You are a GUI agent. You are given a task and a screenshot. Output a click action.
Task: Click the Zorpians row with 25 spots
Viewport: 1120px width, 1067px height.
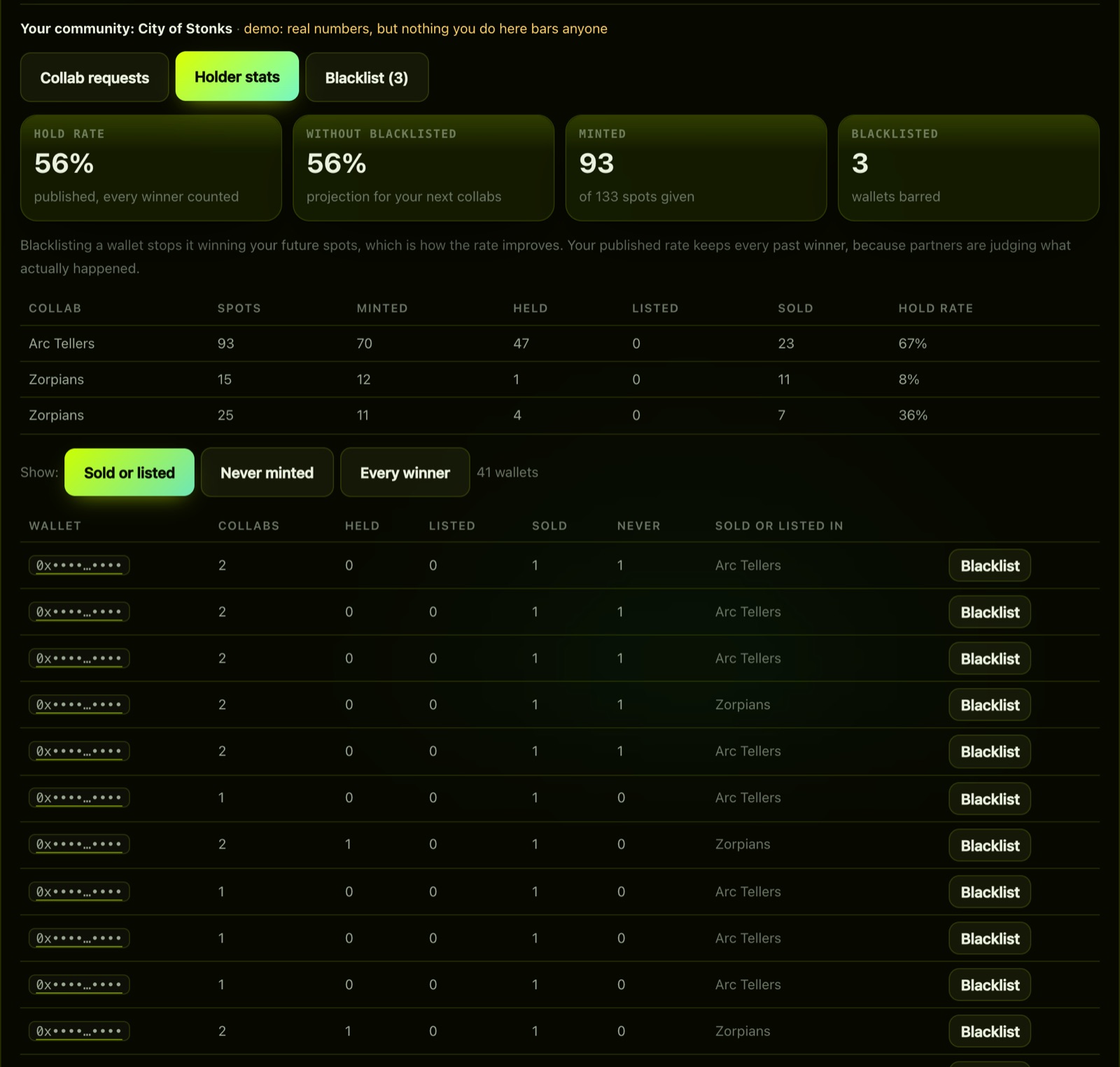point(560,415)
